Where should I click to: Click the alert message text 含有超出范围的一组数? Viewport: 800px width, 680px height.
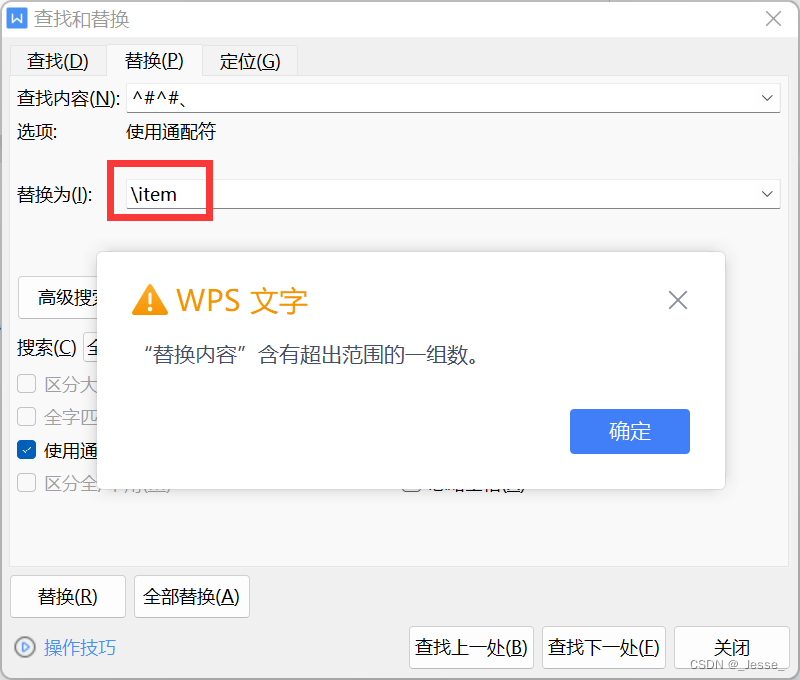tap(368, 355)
